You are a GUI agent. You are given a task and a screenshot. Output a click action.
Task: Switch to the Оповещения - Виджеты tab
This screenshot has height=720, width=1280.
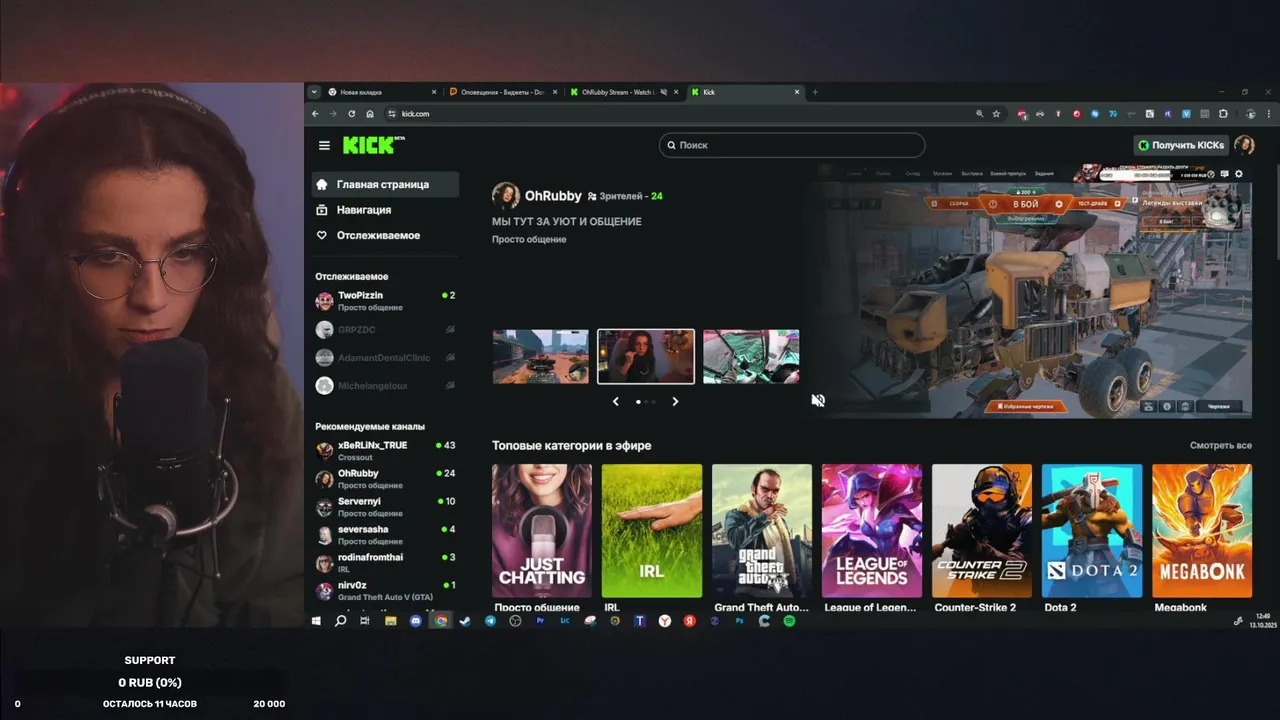pyautogui.click(x=502, y=92)
